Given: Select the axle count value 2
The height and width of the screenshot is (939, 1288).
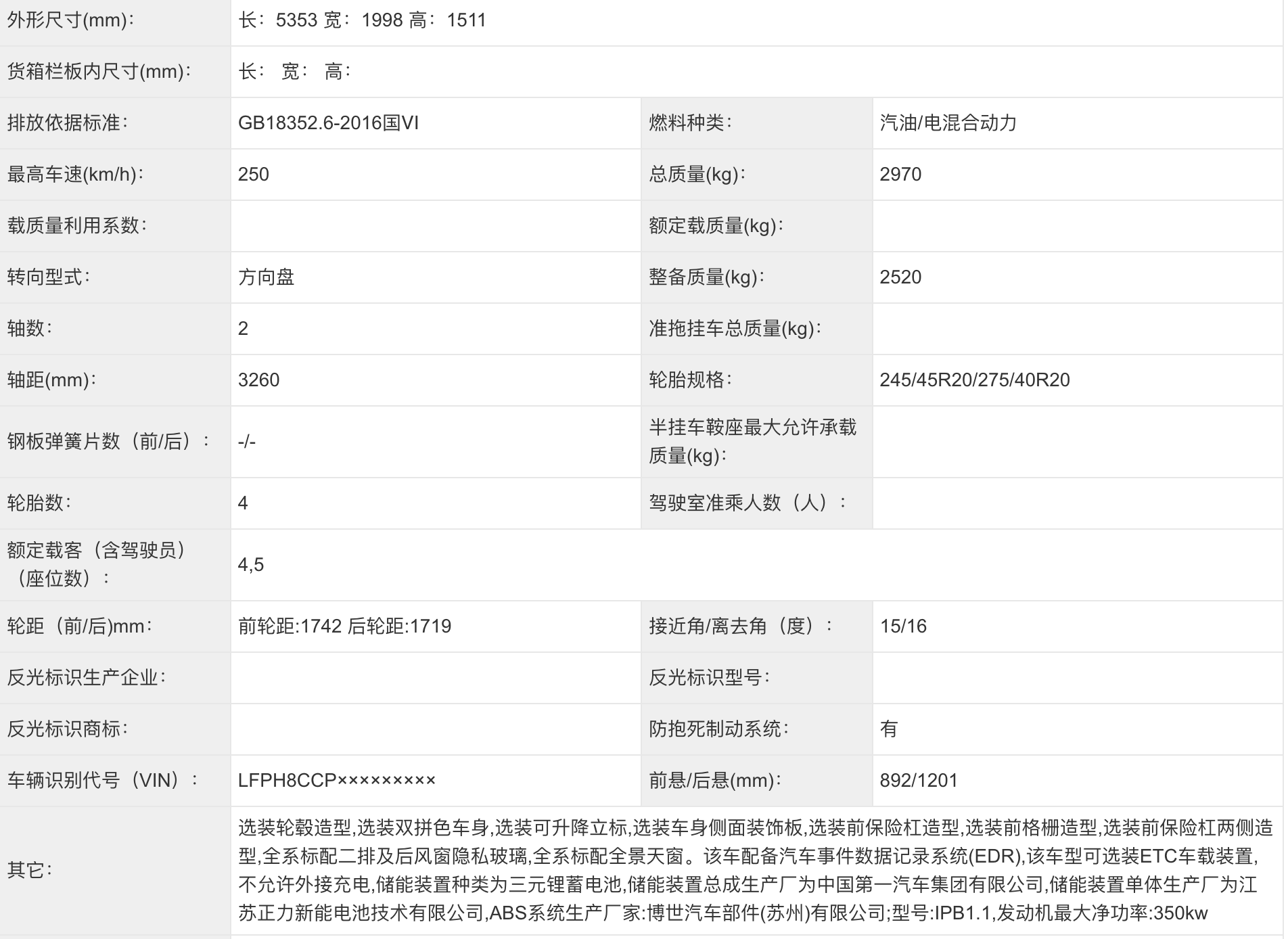Looking at the screenshot, I should [x=244, y=329].
